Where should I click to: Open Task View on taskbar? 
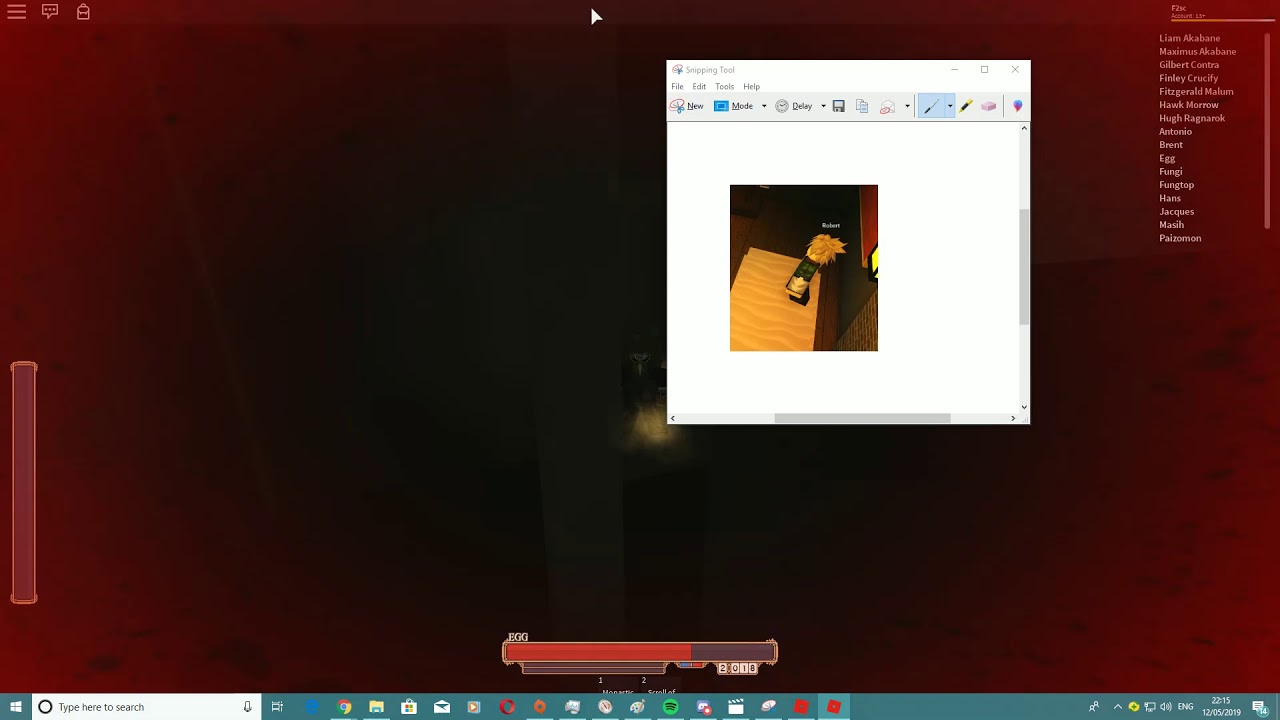coord(277,707)
